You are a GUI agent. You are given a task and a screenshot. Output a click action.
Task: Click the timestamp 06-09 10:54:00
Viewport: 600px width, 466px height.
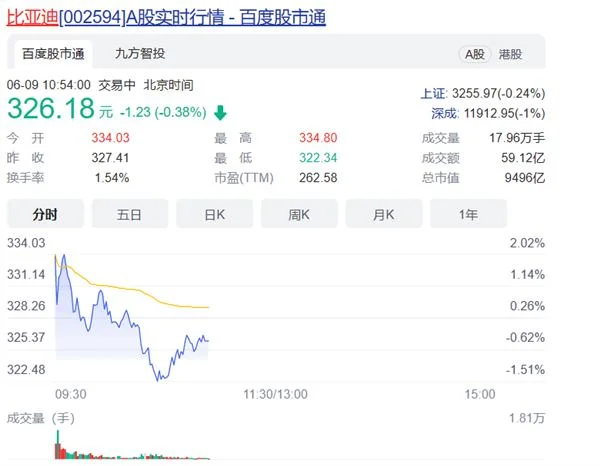[x=49, y=85]
